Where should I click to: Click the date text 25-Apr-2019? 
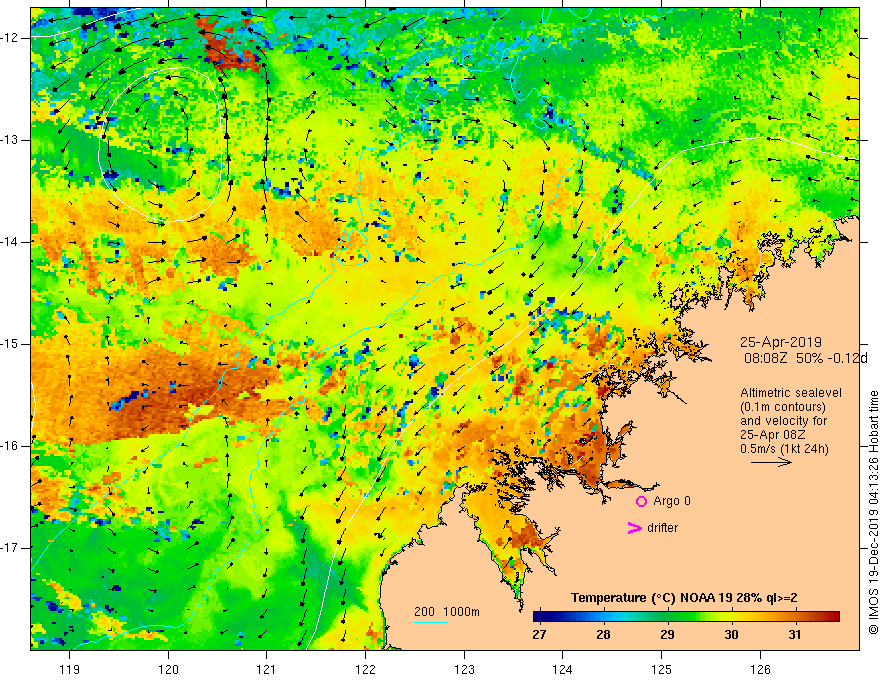coord(781,342)
